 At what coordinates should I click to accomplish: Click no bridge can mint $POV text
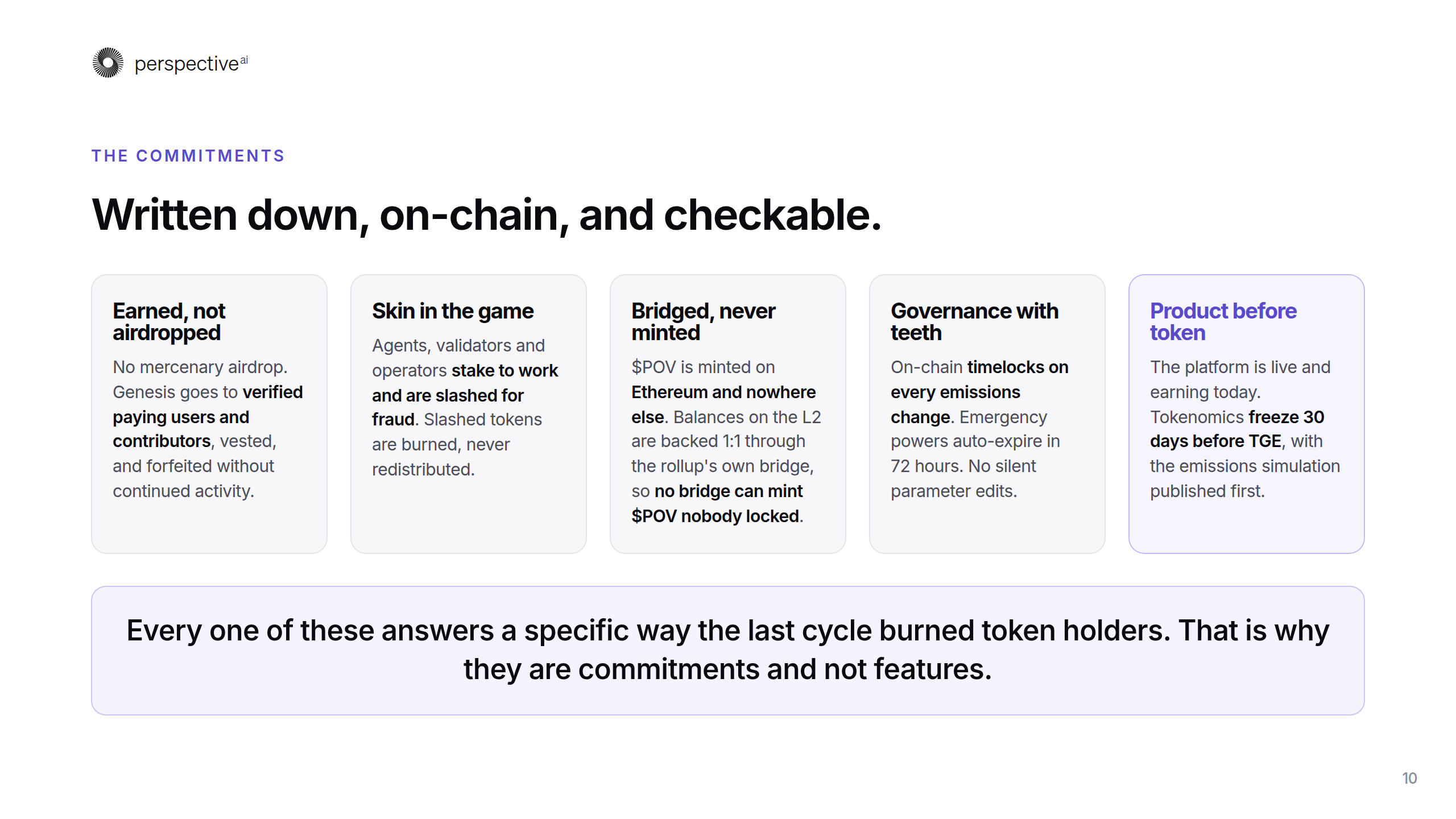tap(717, 503)
